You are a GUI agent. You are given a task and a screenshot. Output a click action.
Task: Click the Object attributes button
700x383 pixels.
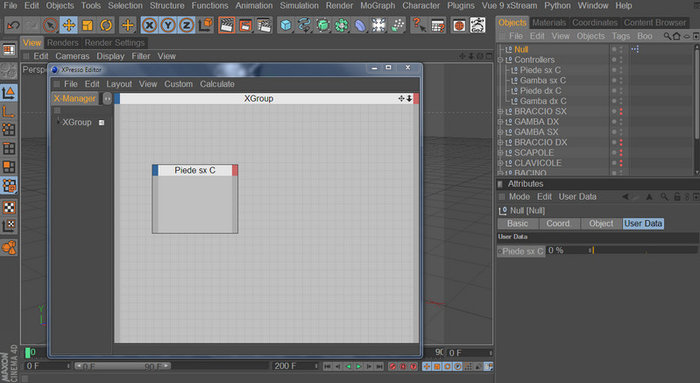pyautogui.click(x=601, y=224)
